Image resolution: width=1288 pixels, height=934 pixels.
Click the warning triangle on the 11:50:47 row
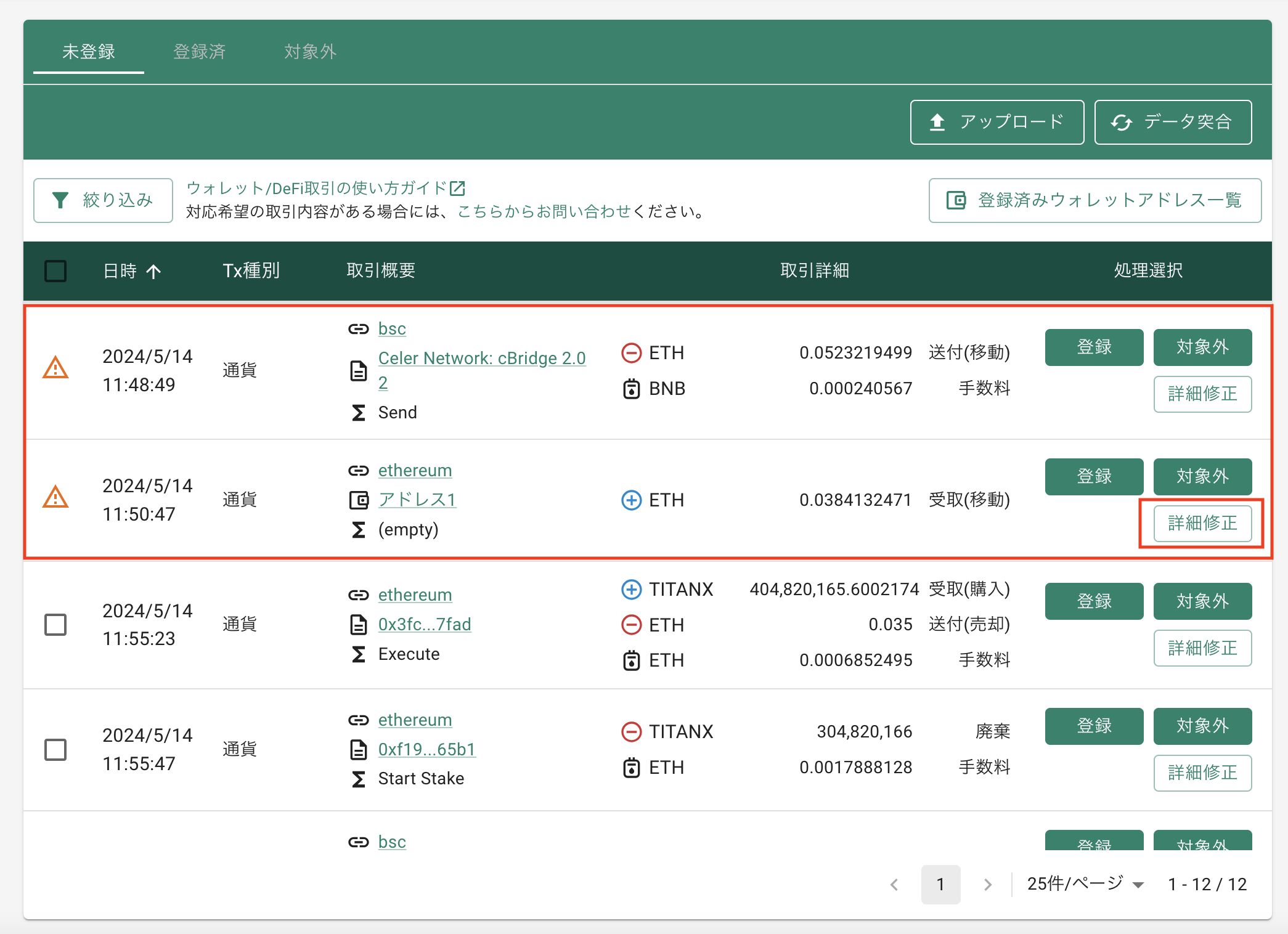(x=55, y=497)
